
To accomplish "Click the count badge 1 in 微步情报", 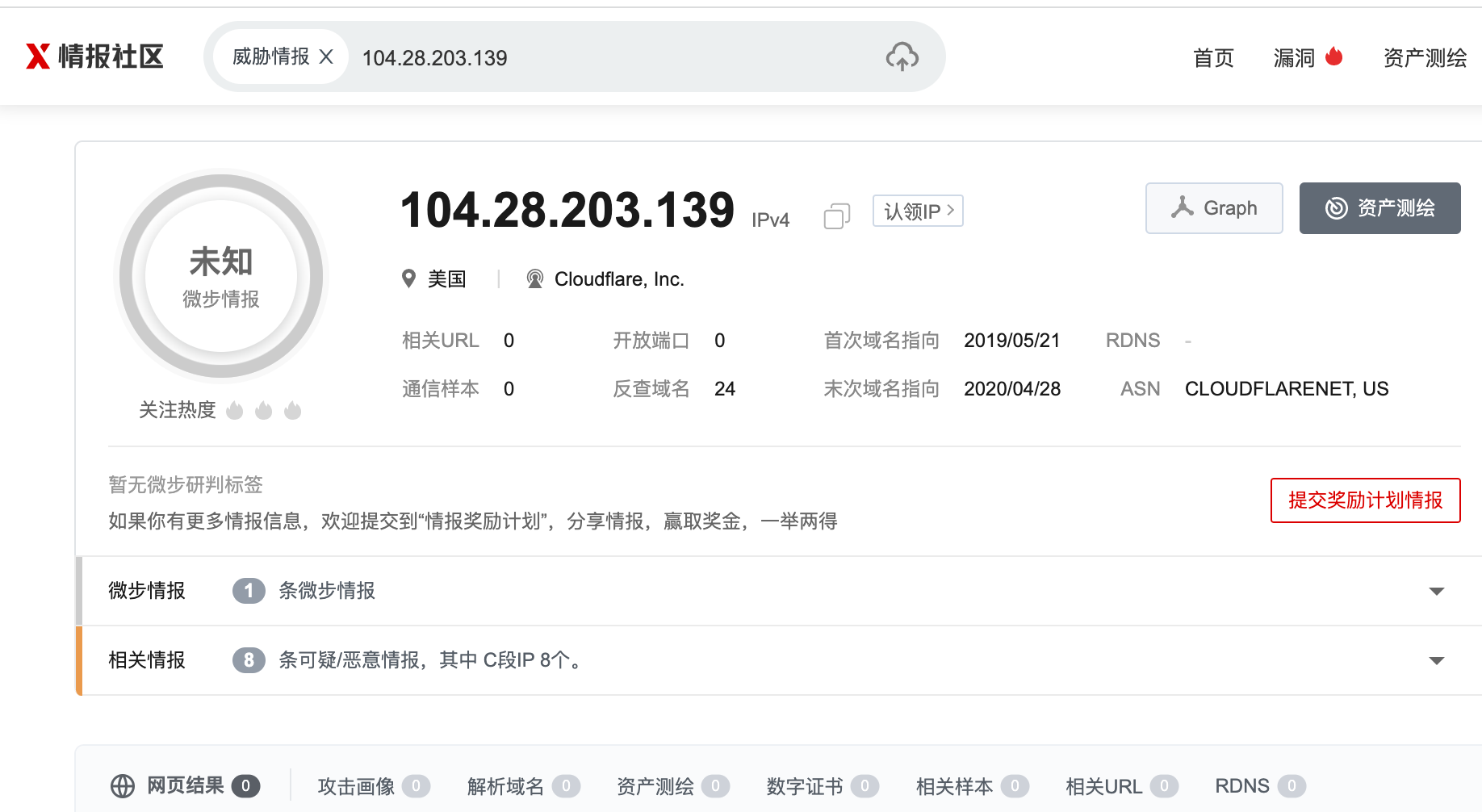I will (x=249, y=591).
